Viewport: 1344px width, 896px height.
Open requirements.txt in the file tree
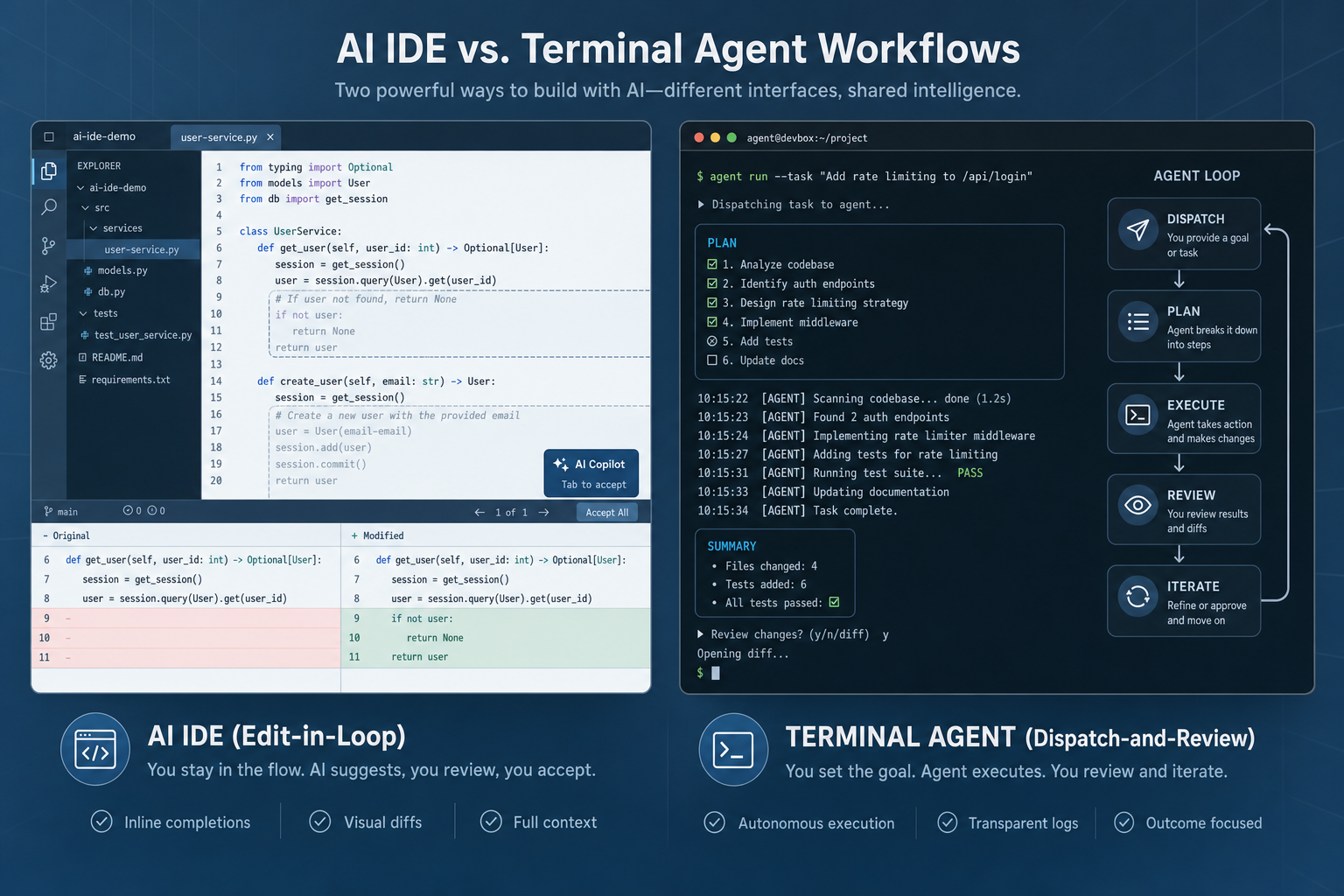click(130, 380)
